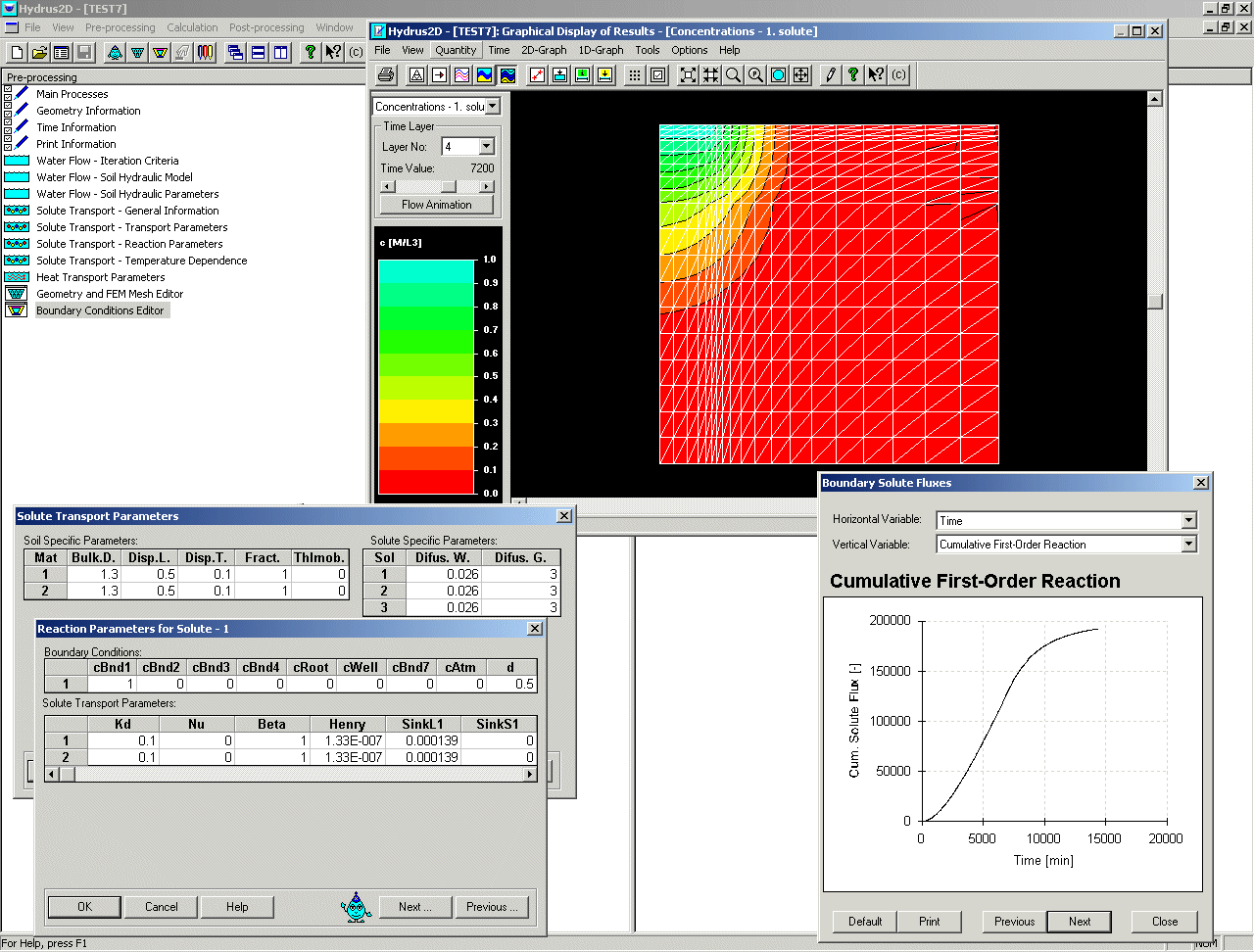The width and height of the screenshot is (1254, 952).
Task: Click the New project icon in main toolbar
Action: 17,52
